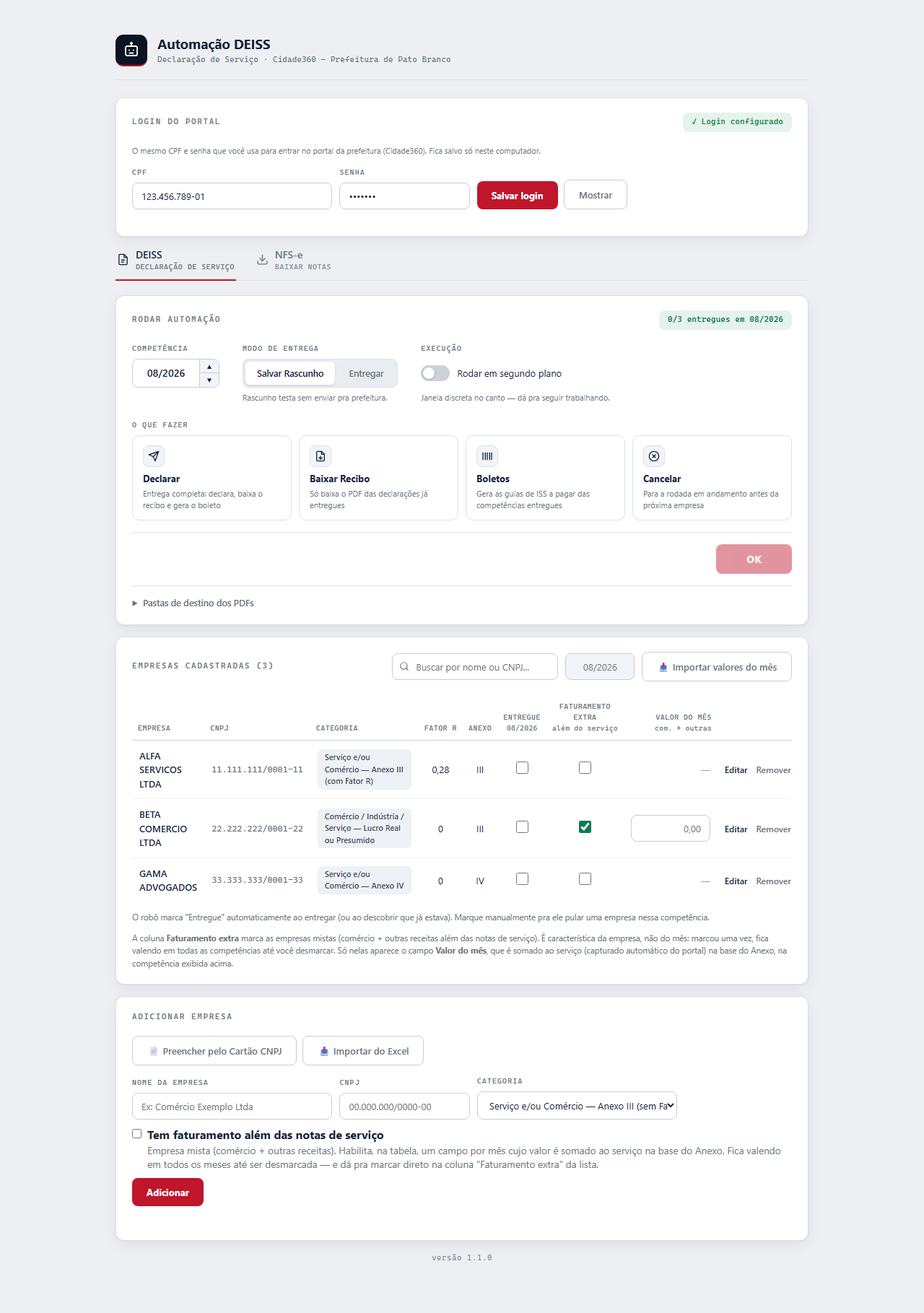This screenshot has width=924, height=1313.
Task: Click the Adicionar button
Action: pyautogui.click(x=167, y=1192)
